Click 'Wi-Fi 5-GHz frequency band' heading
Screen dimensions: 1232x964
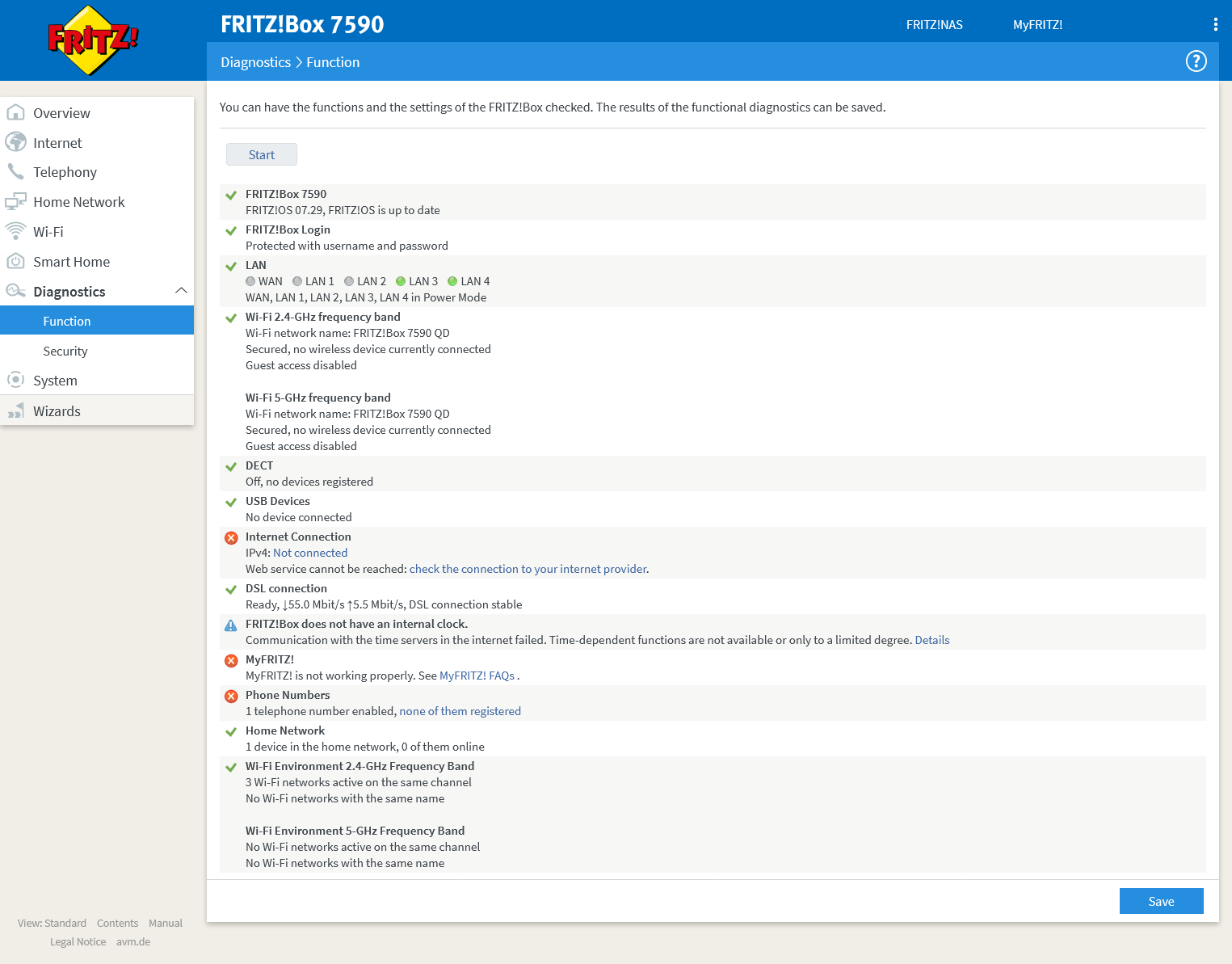(318, 398)
